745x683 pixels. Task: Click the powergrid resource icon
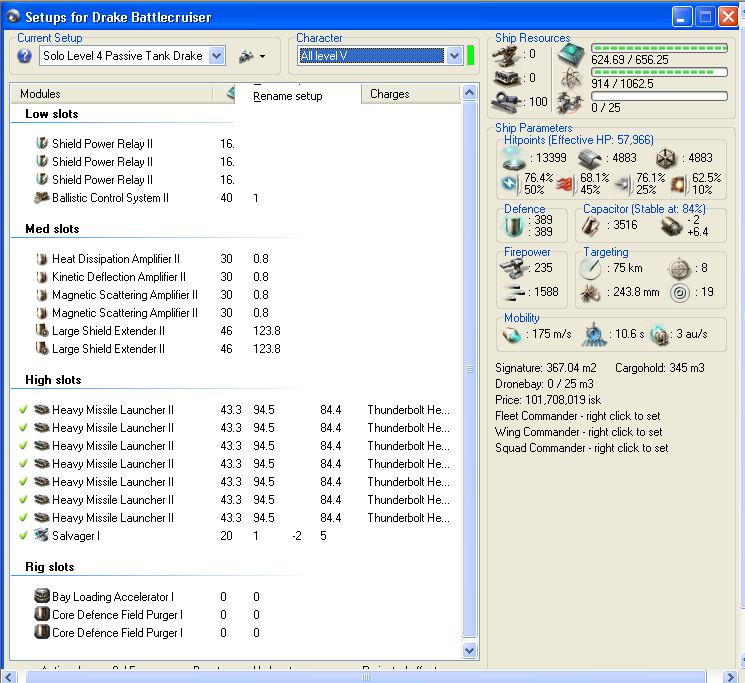[x=571, y=78]
